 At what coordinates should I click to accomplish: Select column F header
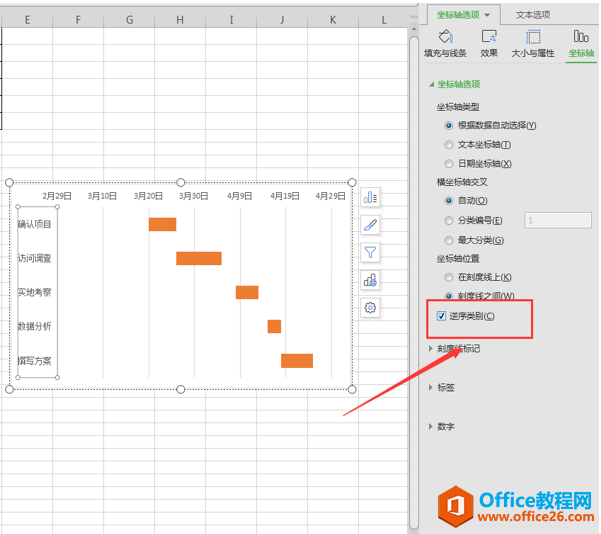(x=78, y=20)
